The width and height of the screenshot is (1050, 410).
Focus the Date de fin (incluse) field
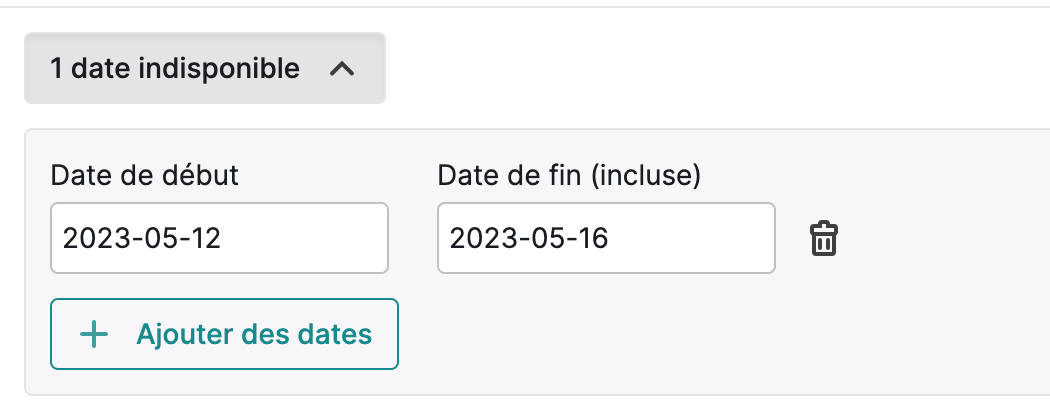[x=607, y=238]
